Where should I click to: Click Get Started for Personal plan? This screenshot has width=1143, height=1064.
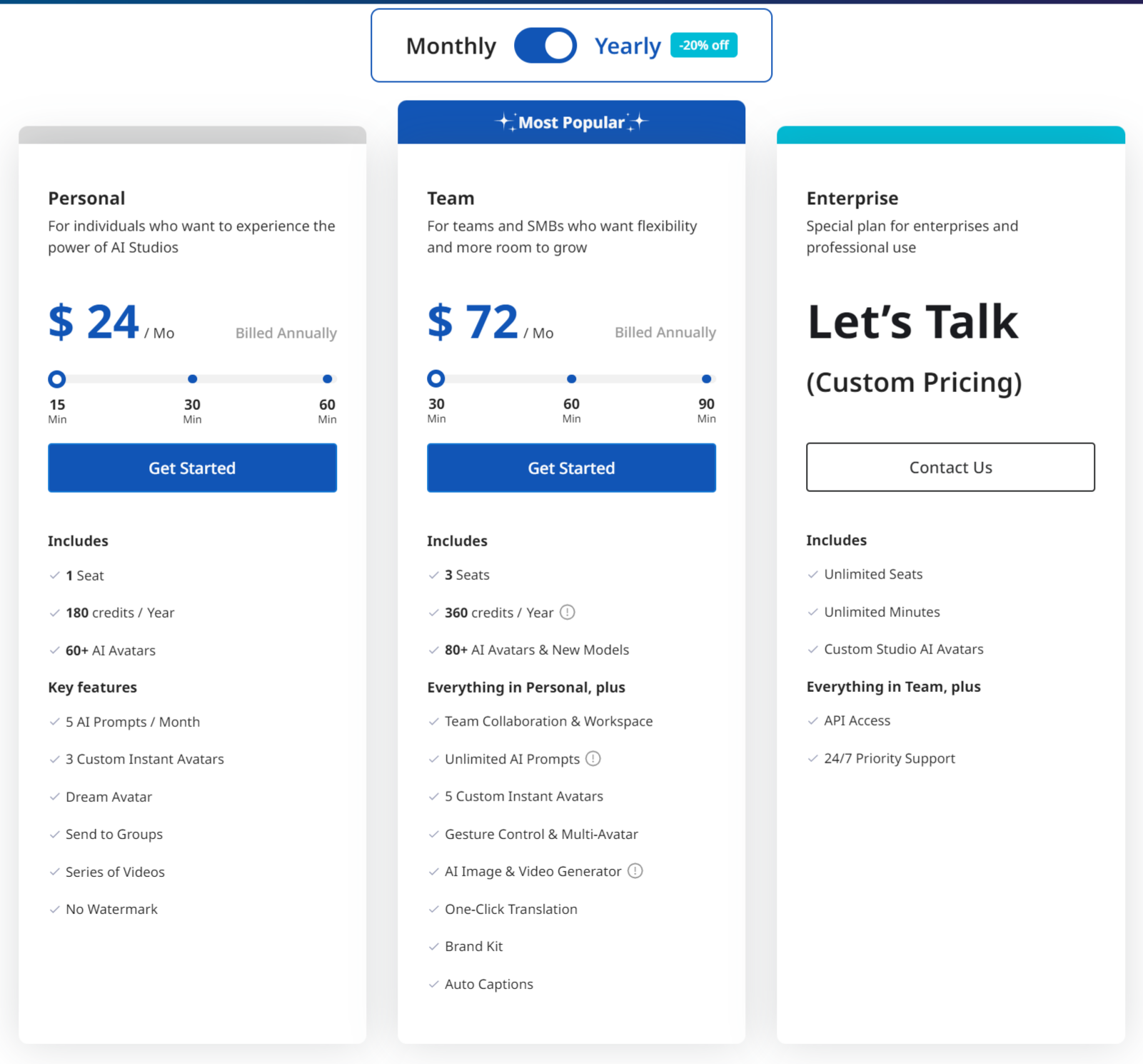192,468
